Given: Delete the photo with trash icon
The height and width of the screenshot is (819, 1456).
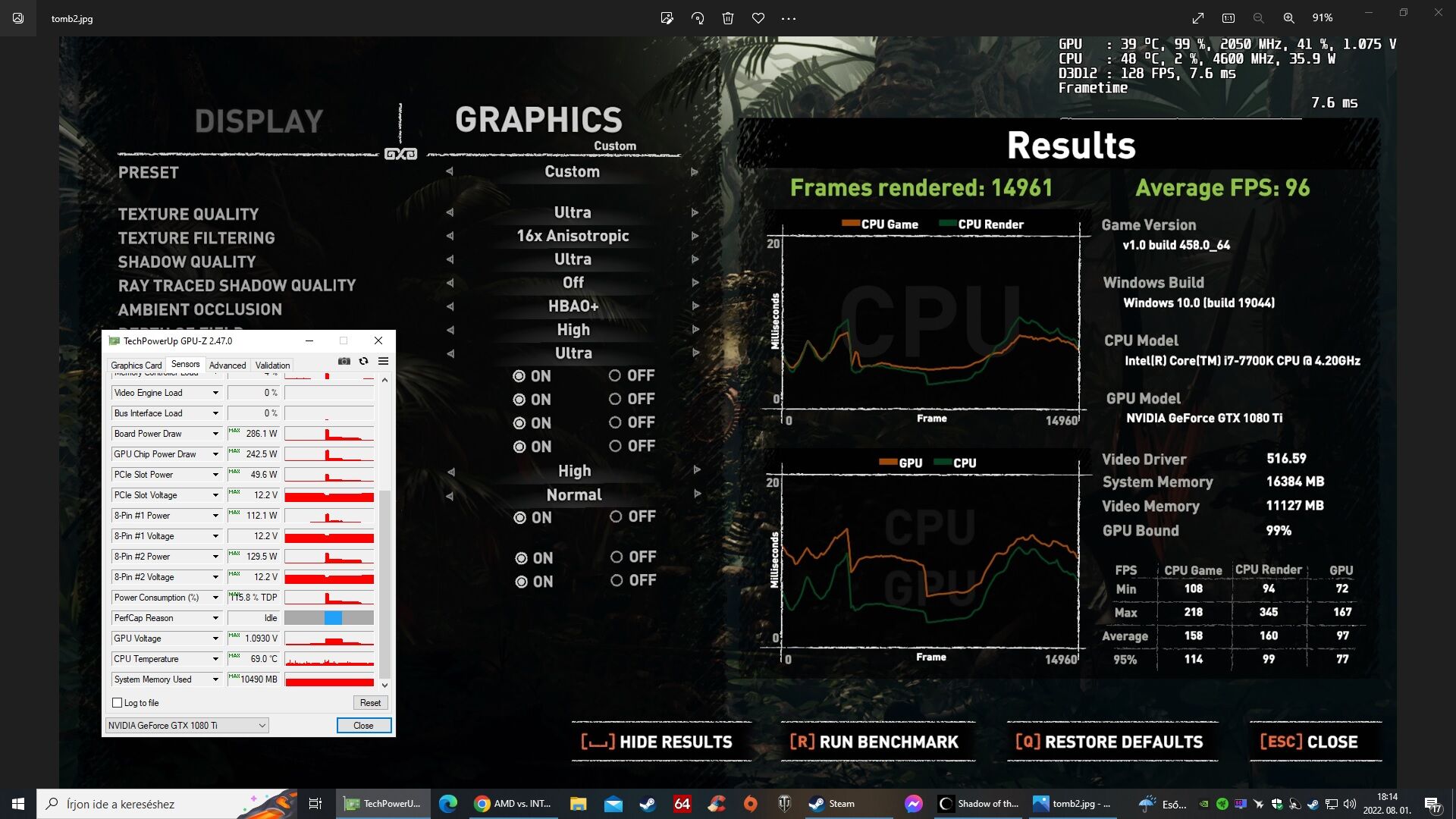Looking at the screenshot, I should (728, 18).
